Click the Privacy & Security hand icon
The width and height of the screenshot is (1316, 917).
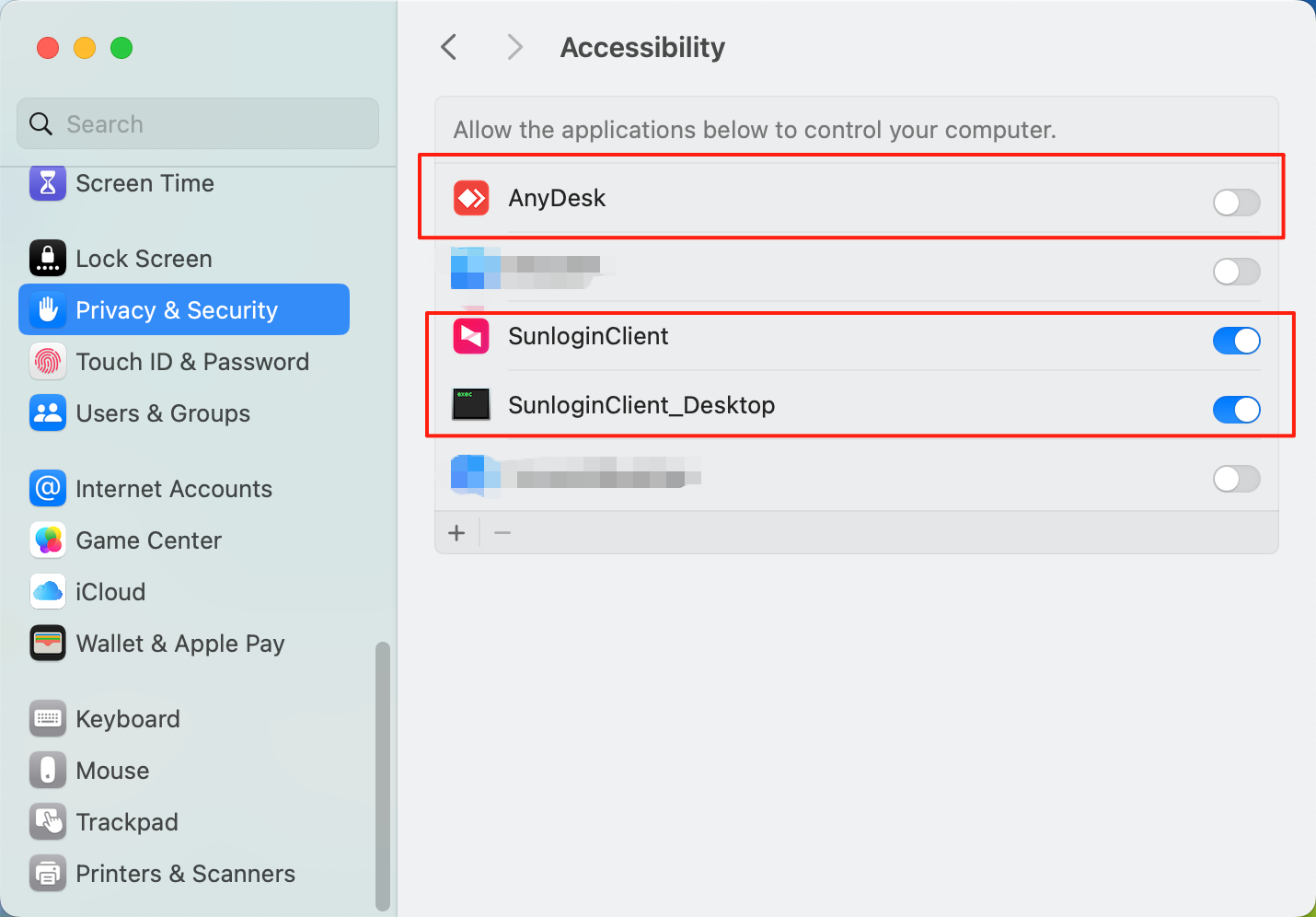(x=47, y=309)
